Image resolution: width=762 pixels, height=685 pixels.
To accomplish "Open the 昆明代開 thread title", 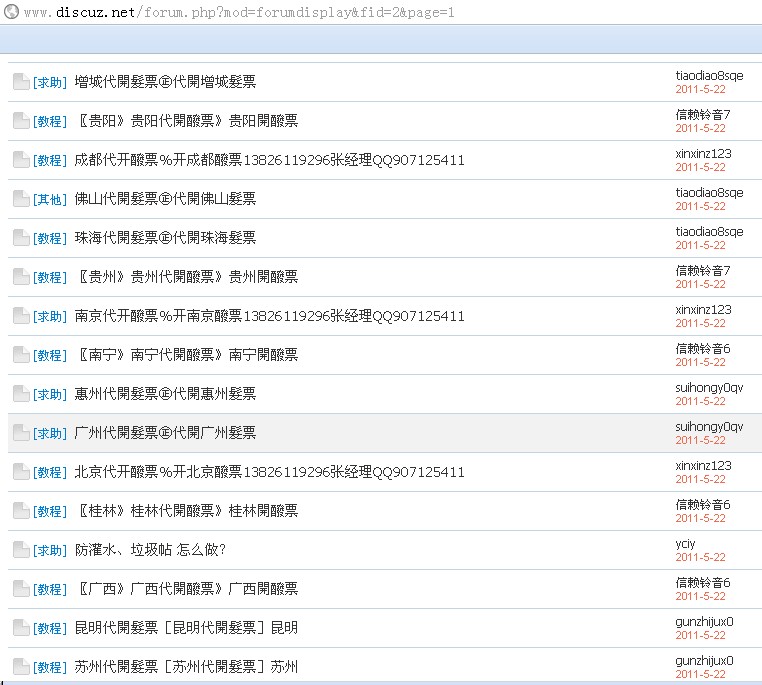I will tap(186, 628).
